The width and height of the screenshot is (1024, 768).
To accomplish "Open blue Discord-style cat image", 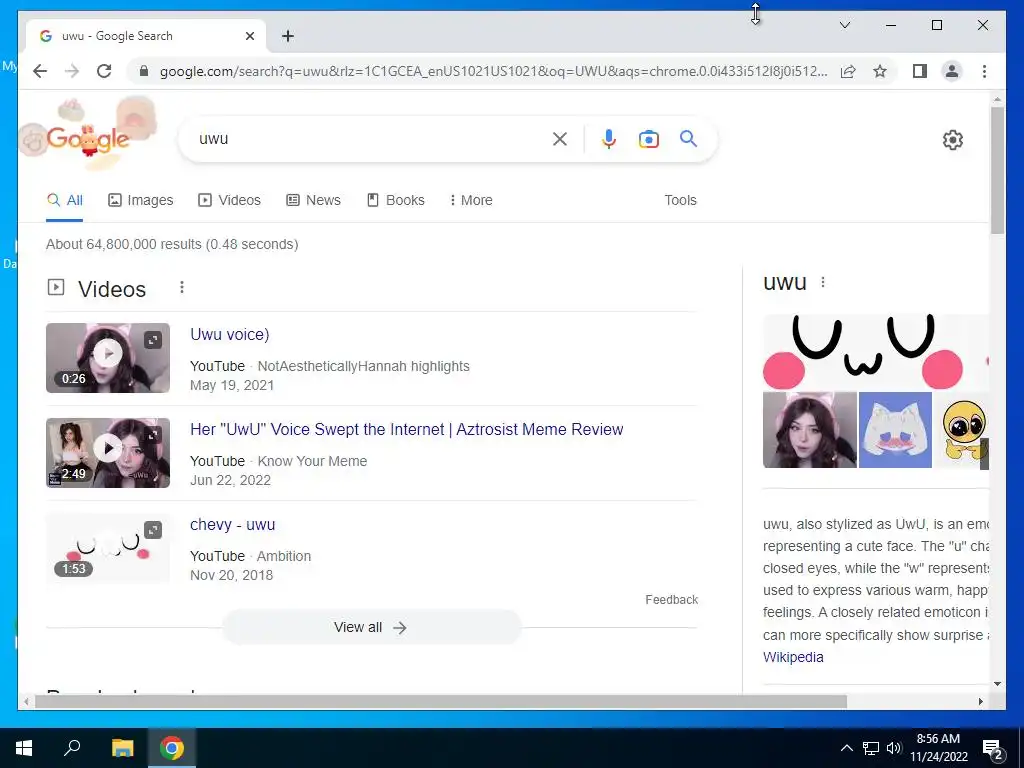I will [x=895, y=430].
